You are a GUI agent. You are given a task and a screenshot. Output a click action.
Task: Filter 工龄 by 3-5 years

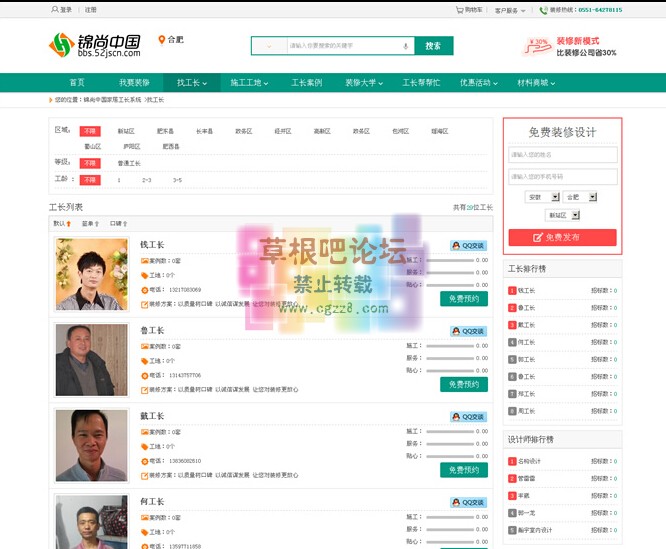click(178, 180)
